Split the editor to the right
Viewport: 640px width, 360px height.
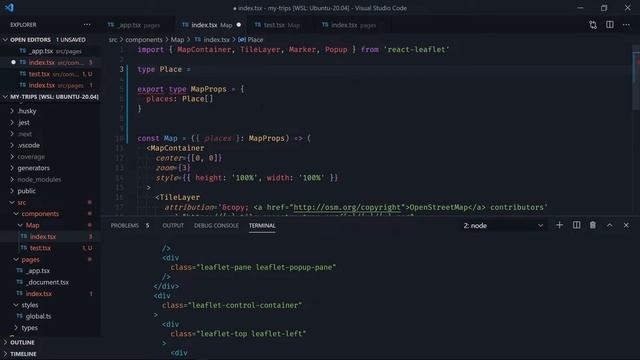(610, 25)
